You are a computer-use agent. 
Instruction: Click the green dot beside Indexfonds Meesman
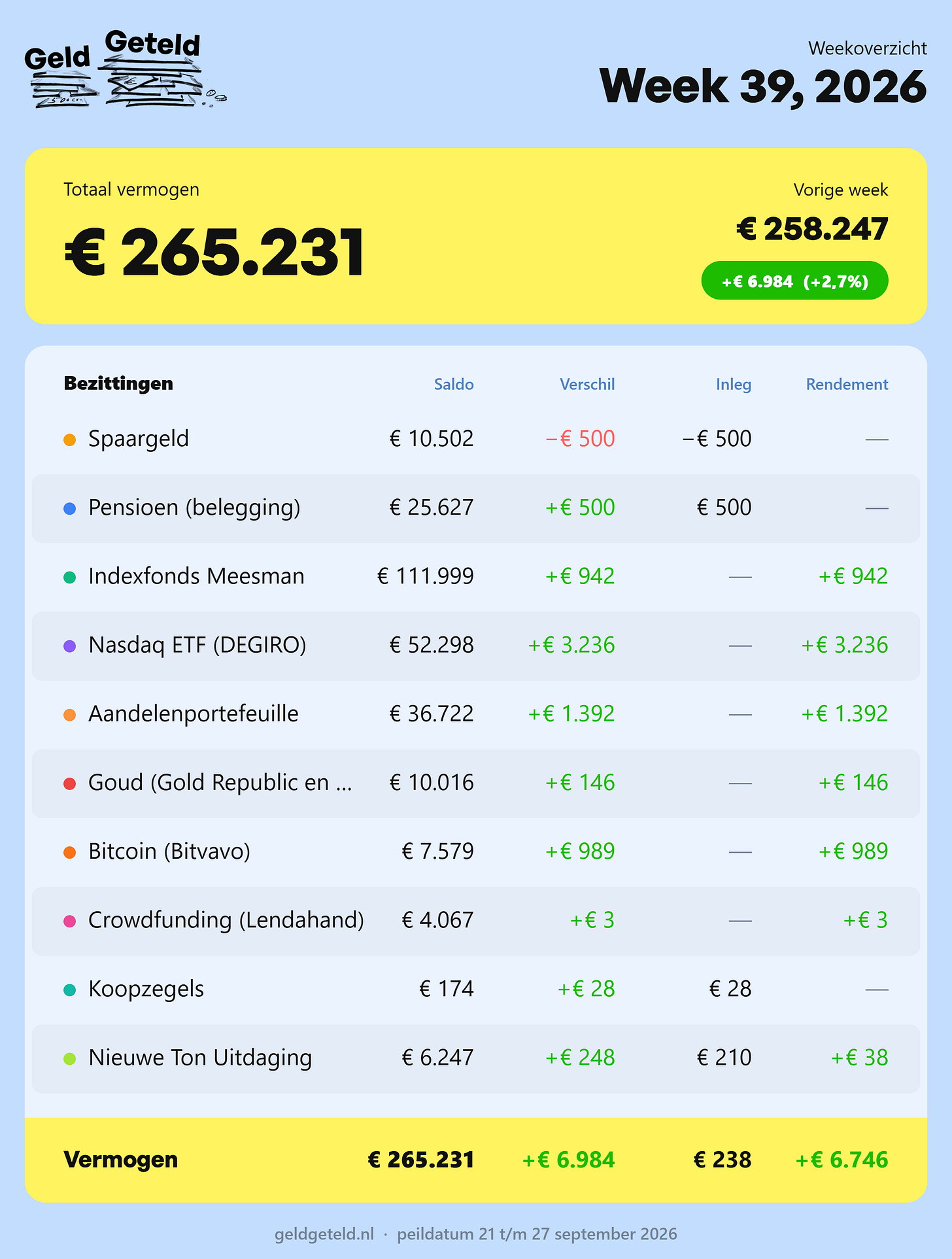point(70,578)
